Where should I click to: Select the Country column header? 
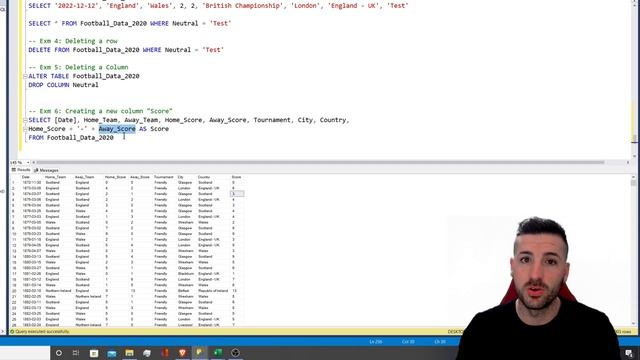coord(204,177)
